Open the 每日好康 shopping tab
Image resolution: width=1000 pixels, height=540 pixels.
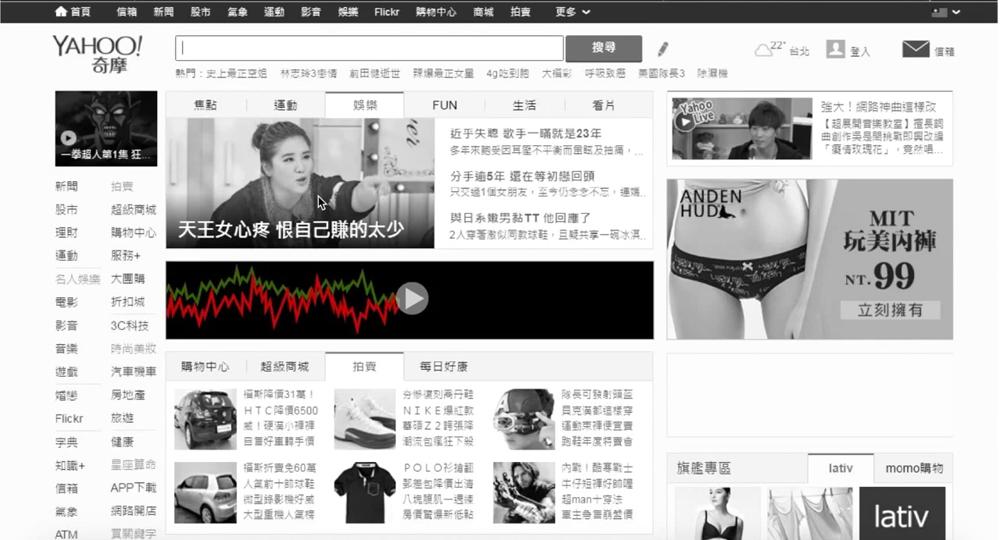(x=444, y=366)
